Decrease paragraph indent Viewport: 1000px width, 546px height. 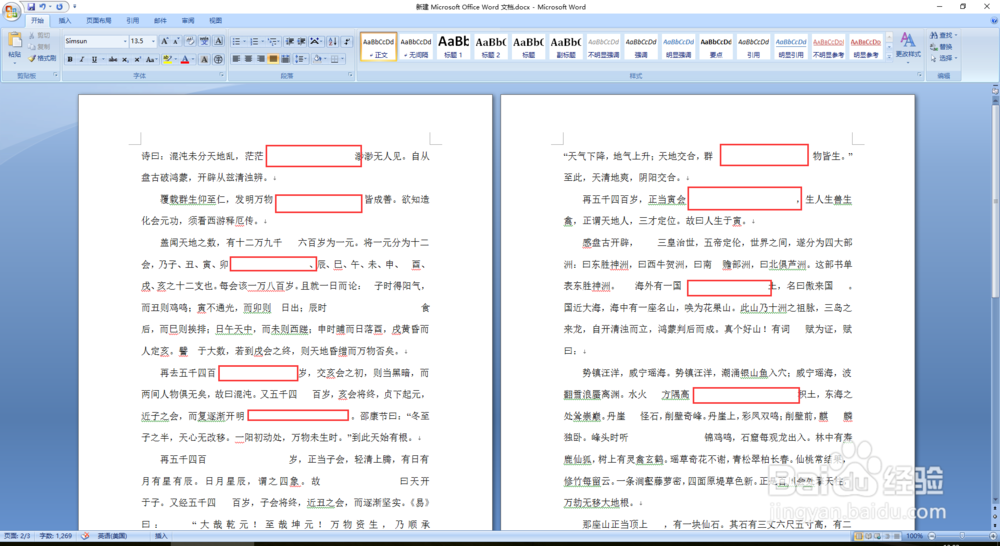[290, 41]
